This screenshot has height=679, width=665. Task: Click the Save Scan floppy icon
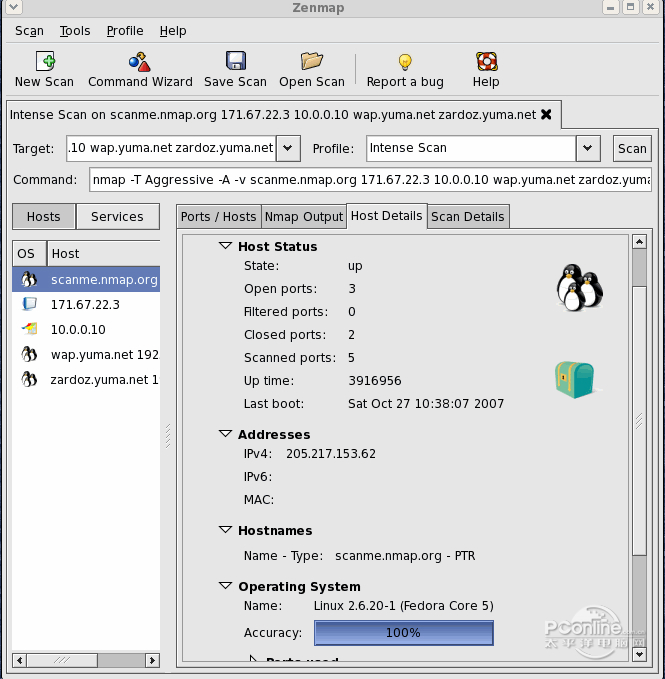[x=236, y=61]
